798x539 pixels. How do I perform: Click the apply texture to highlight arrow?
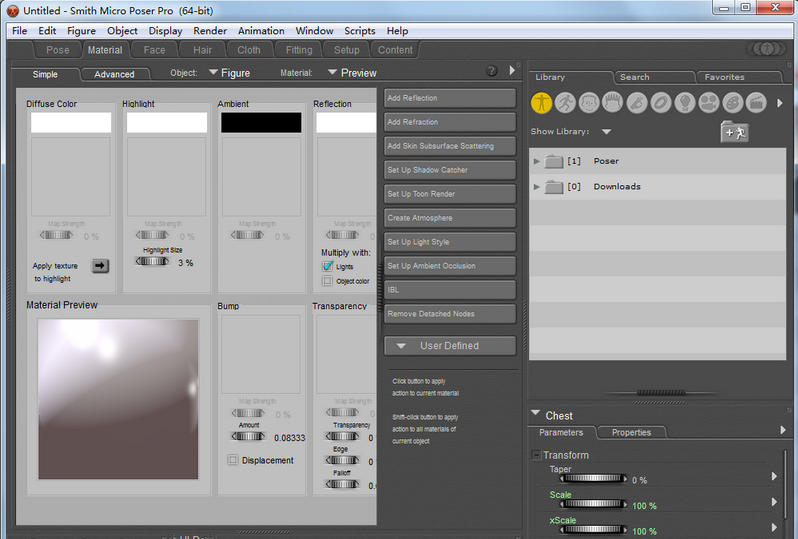click(101, 266)
